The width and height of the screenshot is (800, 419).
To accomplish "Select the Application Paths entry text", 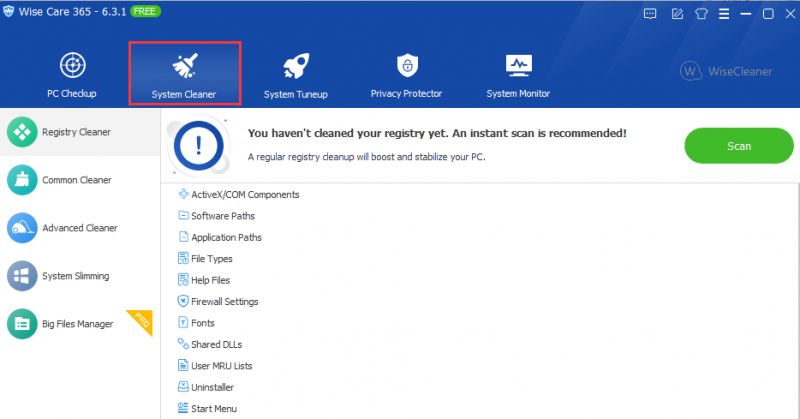I will click(227, 238).
